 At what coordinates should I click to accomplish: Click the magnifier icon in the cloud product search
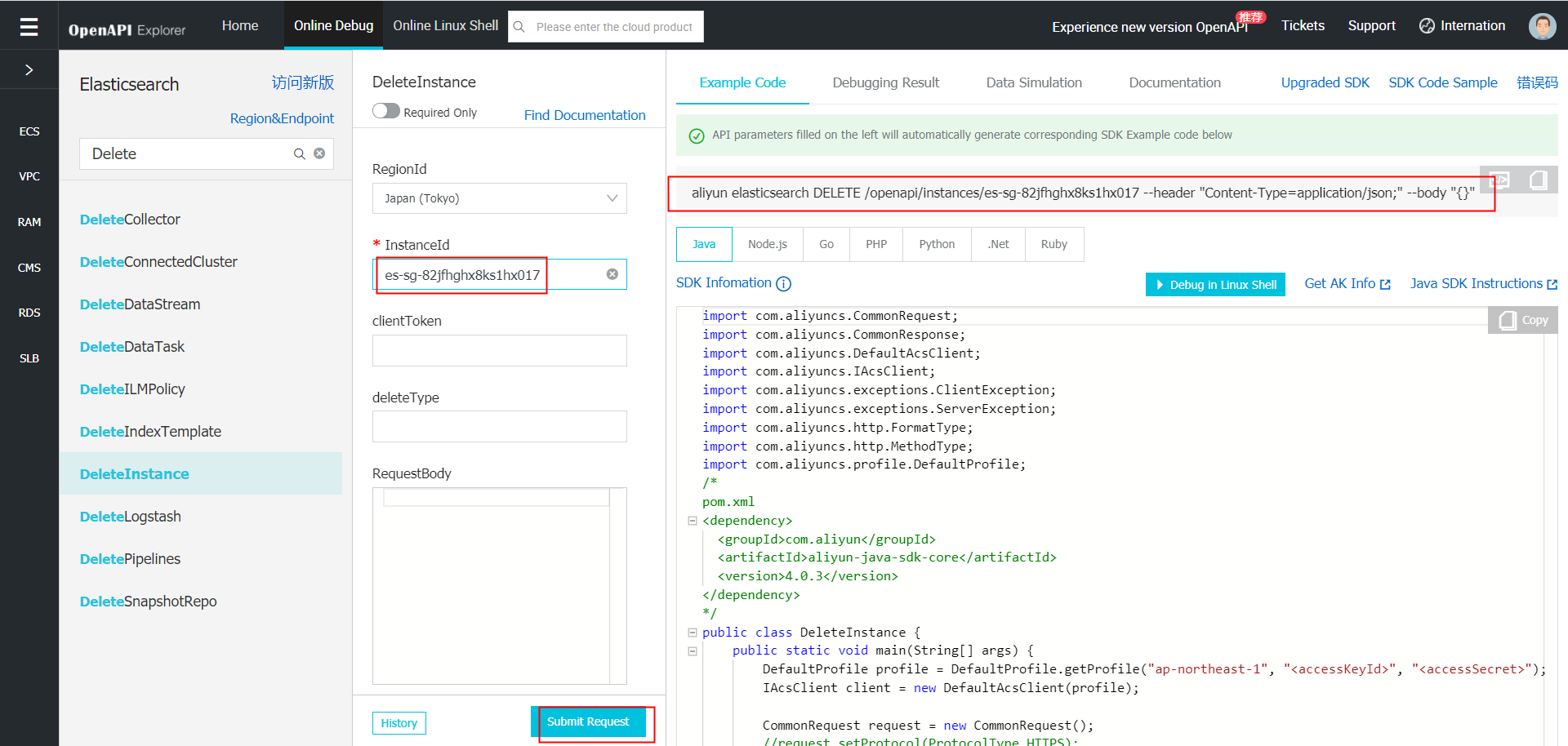tap(519, 27)
